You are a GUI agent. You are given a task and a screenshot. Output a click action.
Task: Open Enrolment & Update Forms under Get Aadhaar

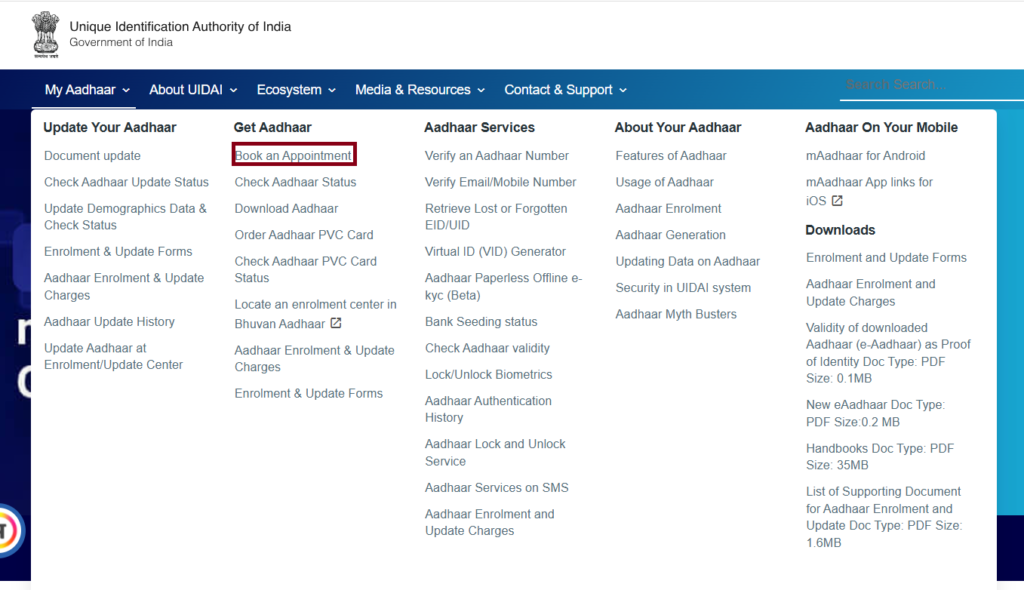click(x=308, y=393)
